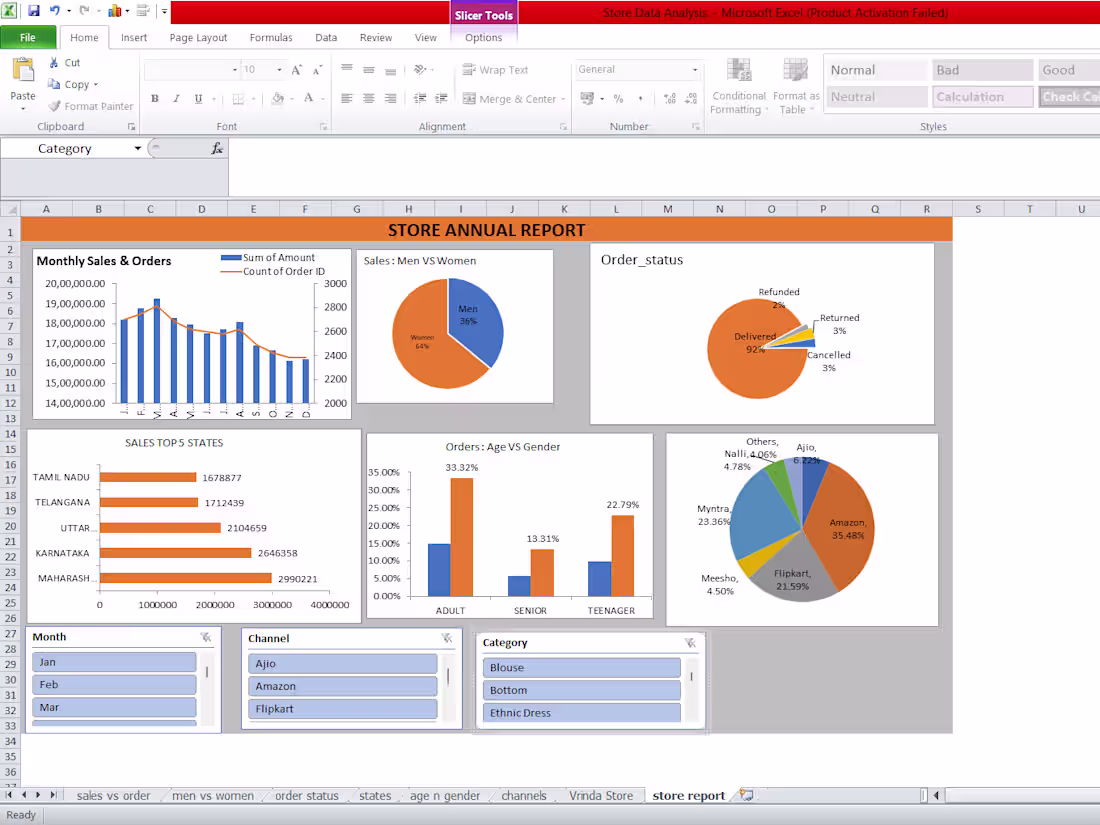Toggle Jan in the Month slicer

[x=114, y=662]
